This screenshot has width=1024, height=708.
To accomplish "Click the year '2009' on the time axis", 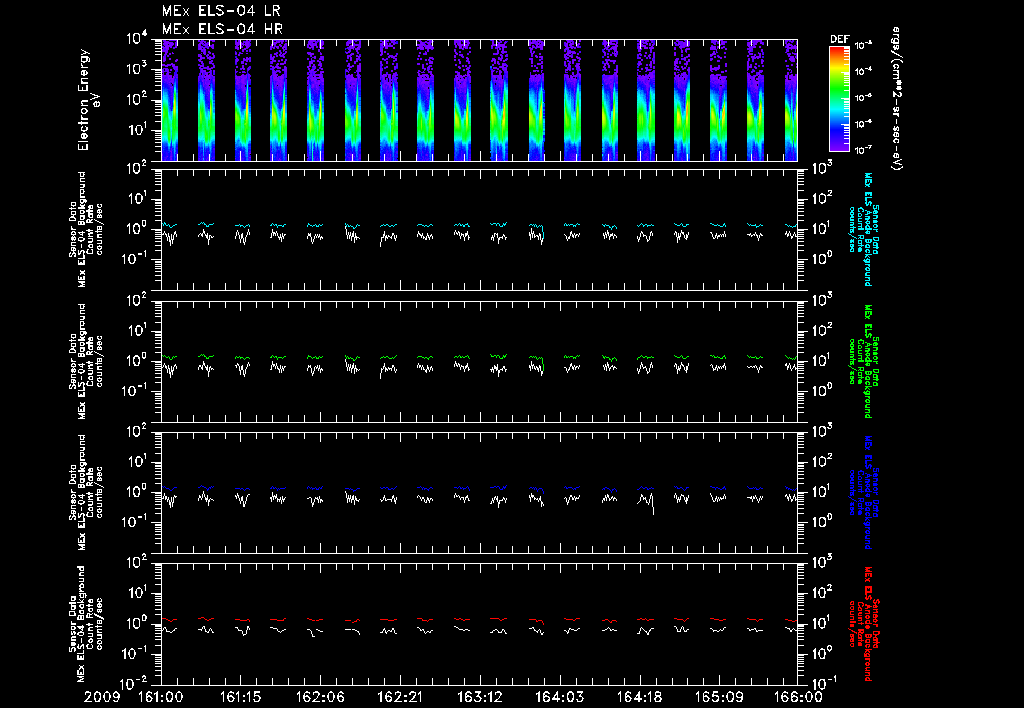I will [101, 697].
